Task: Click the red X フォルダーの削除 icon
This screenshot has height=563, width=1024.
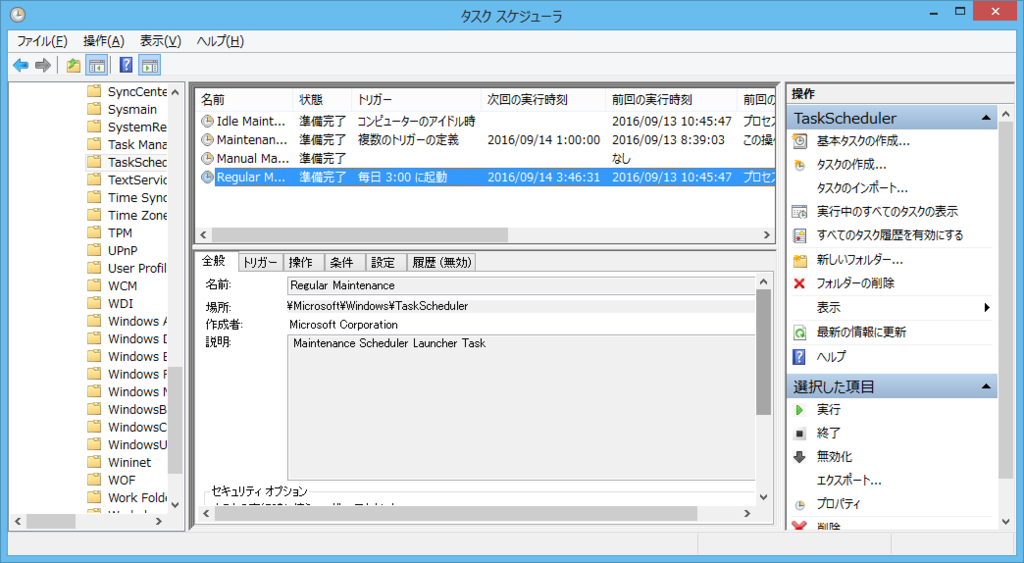Action: (x=799, y=283)
